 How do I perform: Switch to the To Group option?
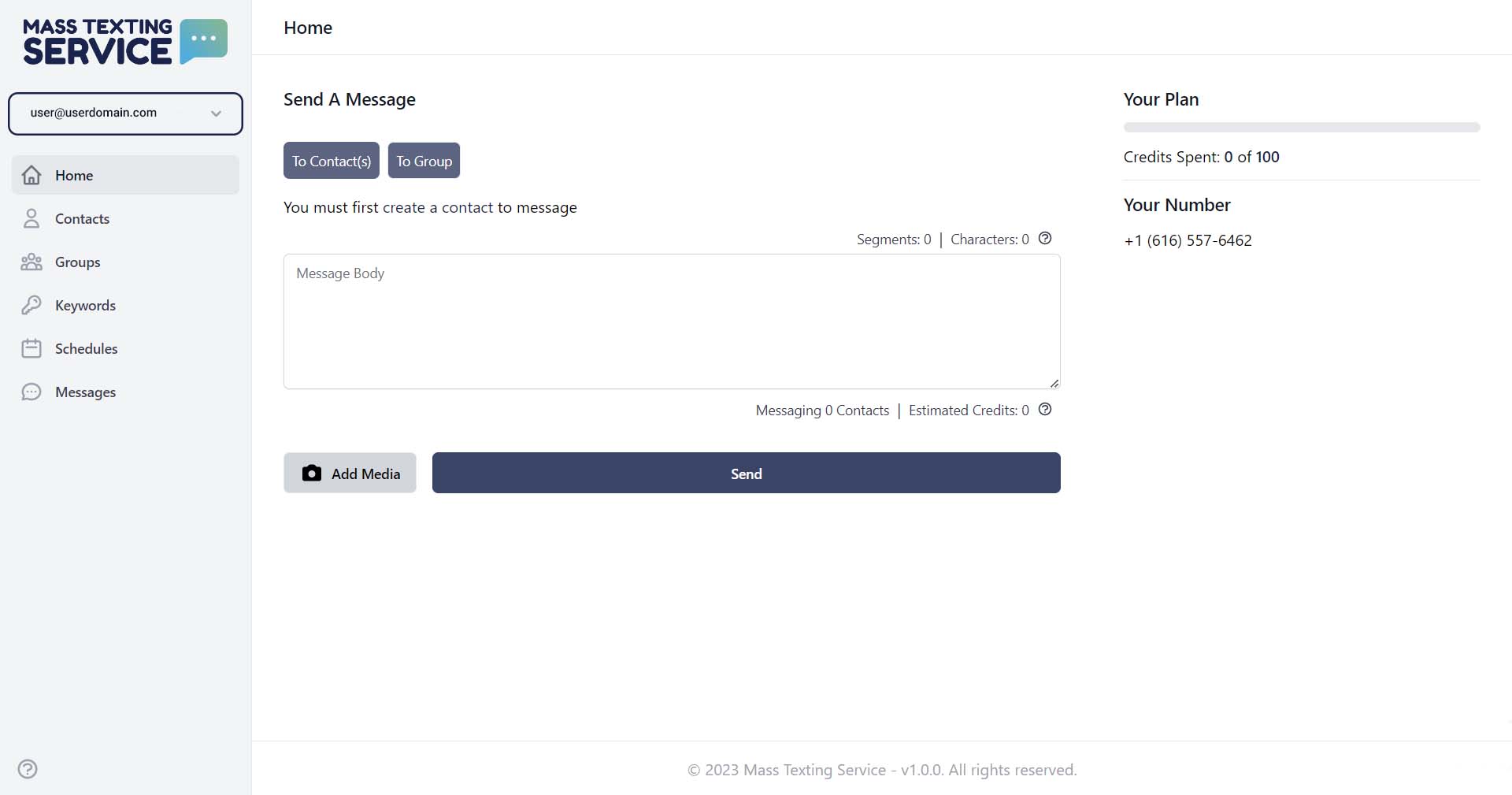[424, 161]
